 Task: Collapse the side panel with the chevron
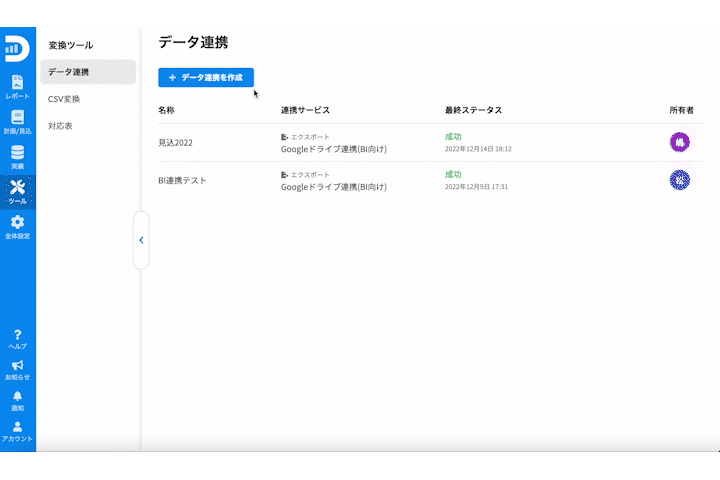click(141, 240)
